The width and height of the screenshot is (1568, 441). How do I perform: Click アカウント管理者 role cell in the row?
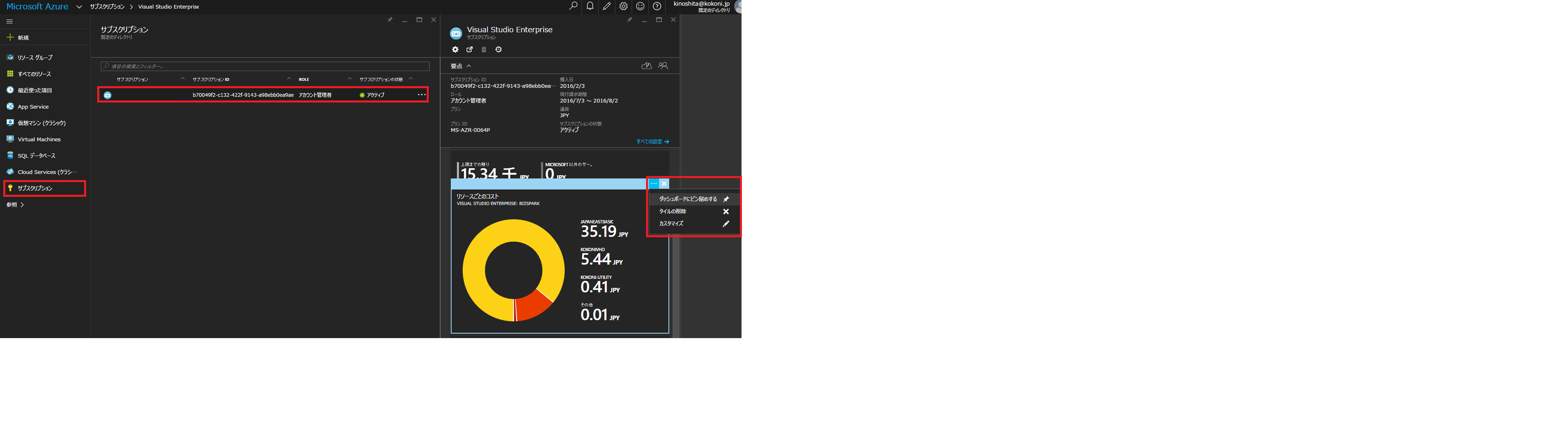click(x=315, y=95)
